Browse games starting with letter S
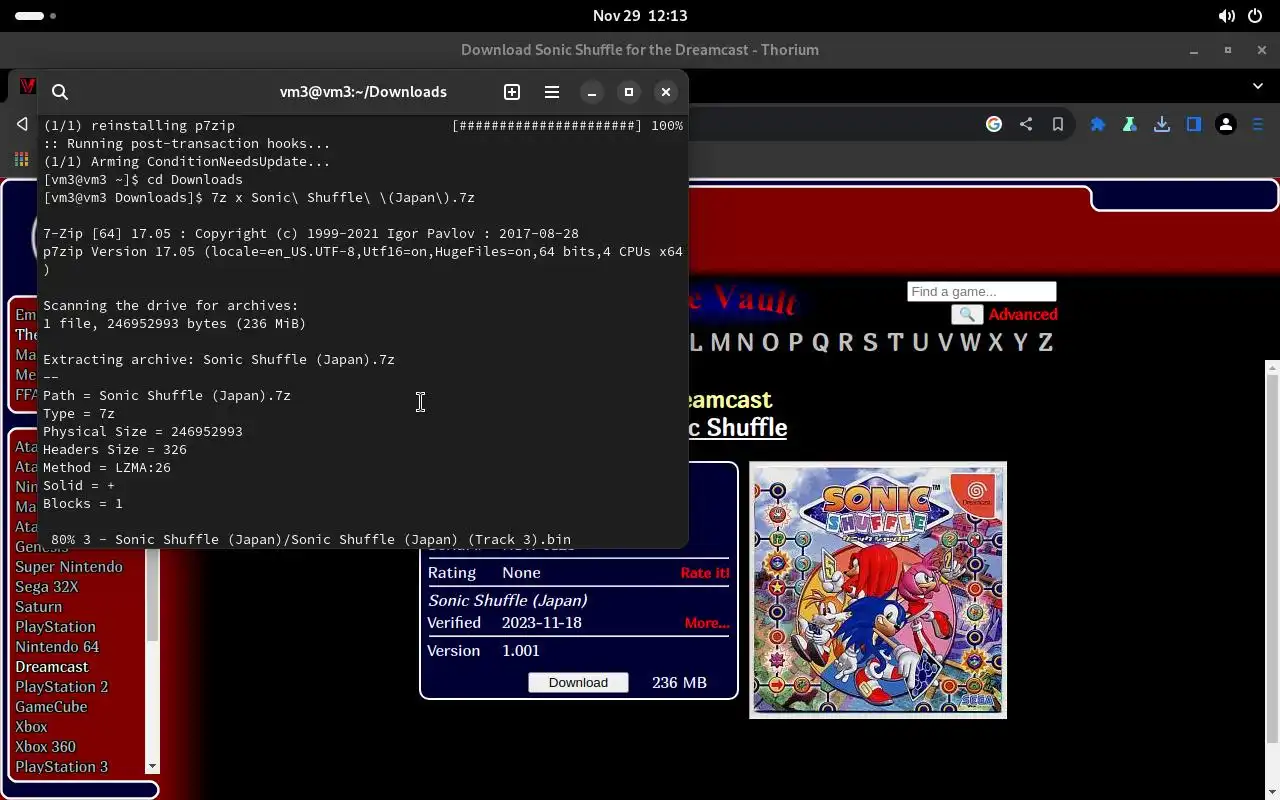1280x800 pixels. 870,343
